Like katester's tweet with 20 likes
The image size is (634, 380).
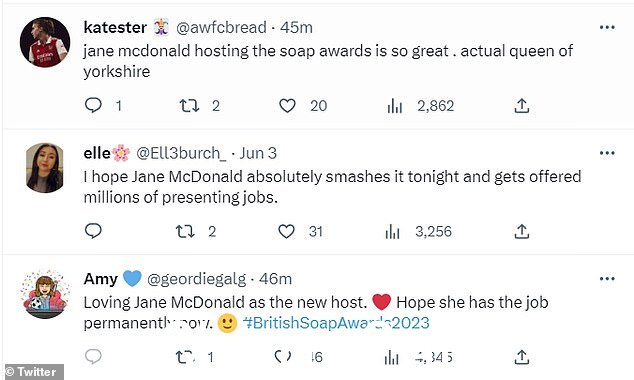(287, 106)
